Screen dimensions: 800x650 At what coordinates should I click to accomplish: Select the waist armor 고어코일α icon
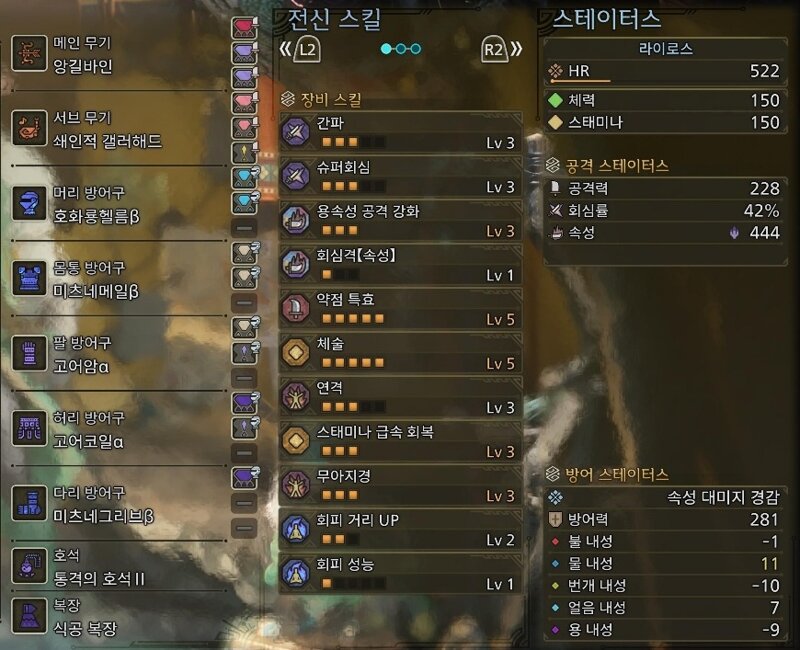[29, 428]
